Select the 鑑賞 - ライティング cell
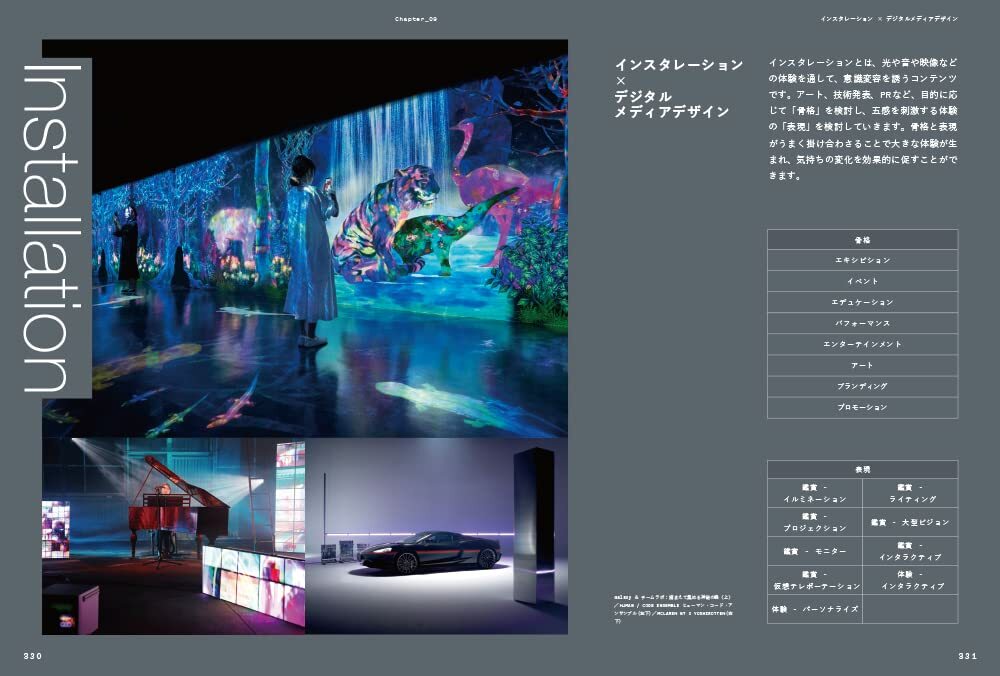The image size is (1000, 676). 910,493
